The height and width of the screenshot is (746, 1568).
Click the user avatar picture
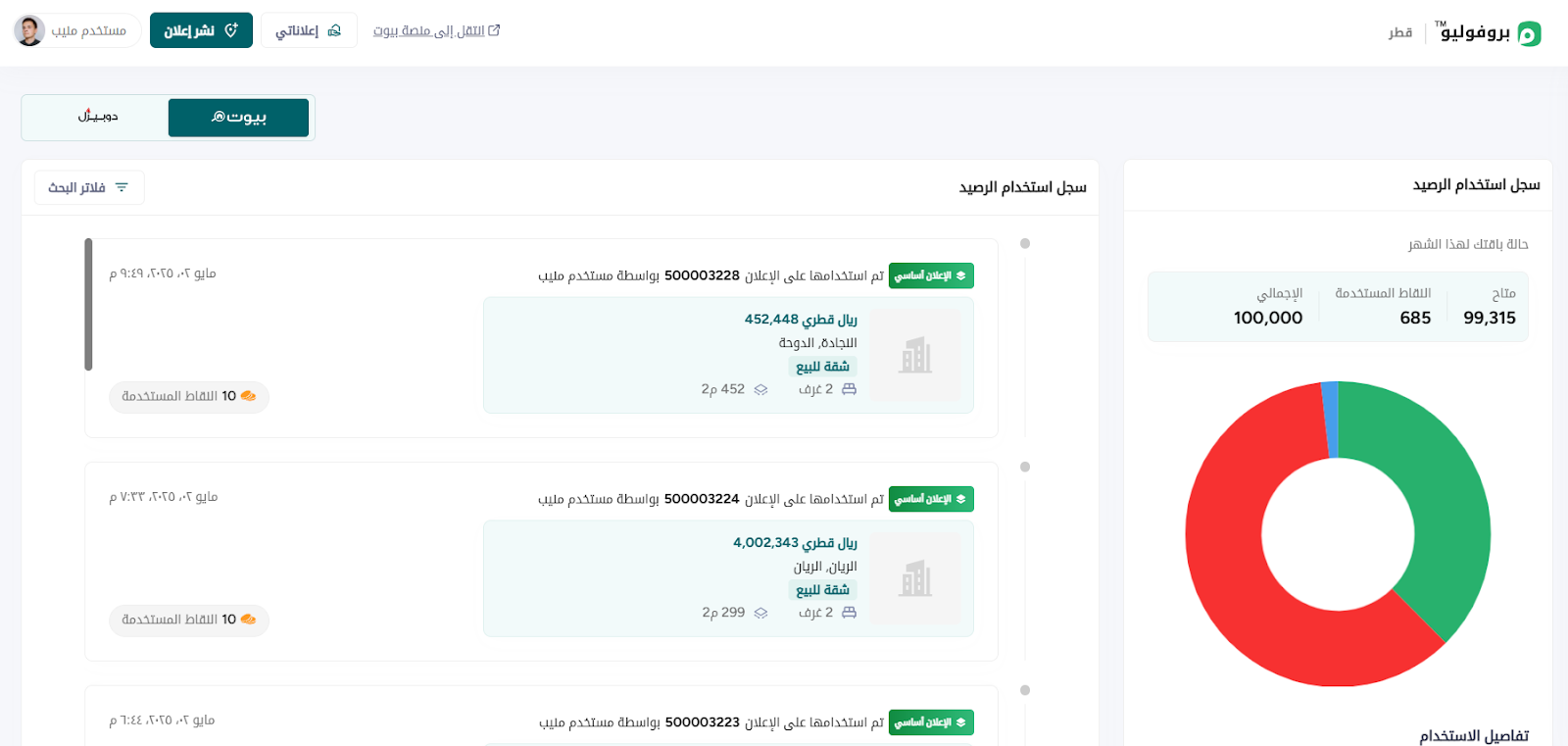click(x=29, y=30)
